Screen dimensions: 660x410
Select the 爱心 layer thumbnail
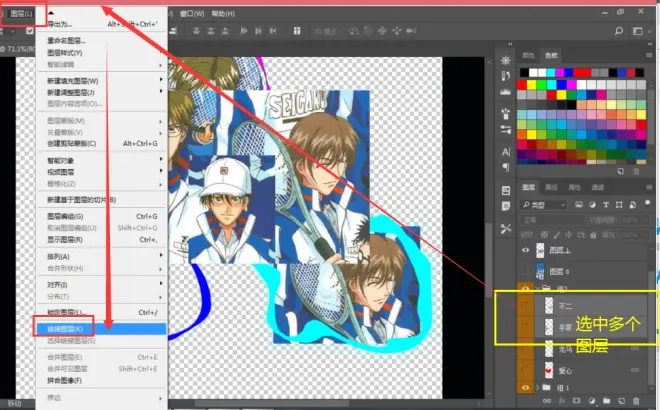point(549,370)
